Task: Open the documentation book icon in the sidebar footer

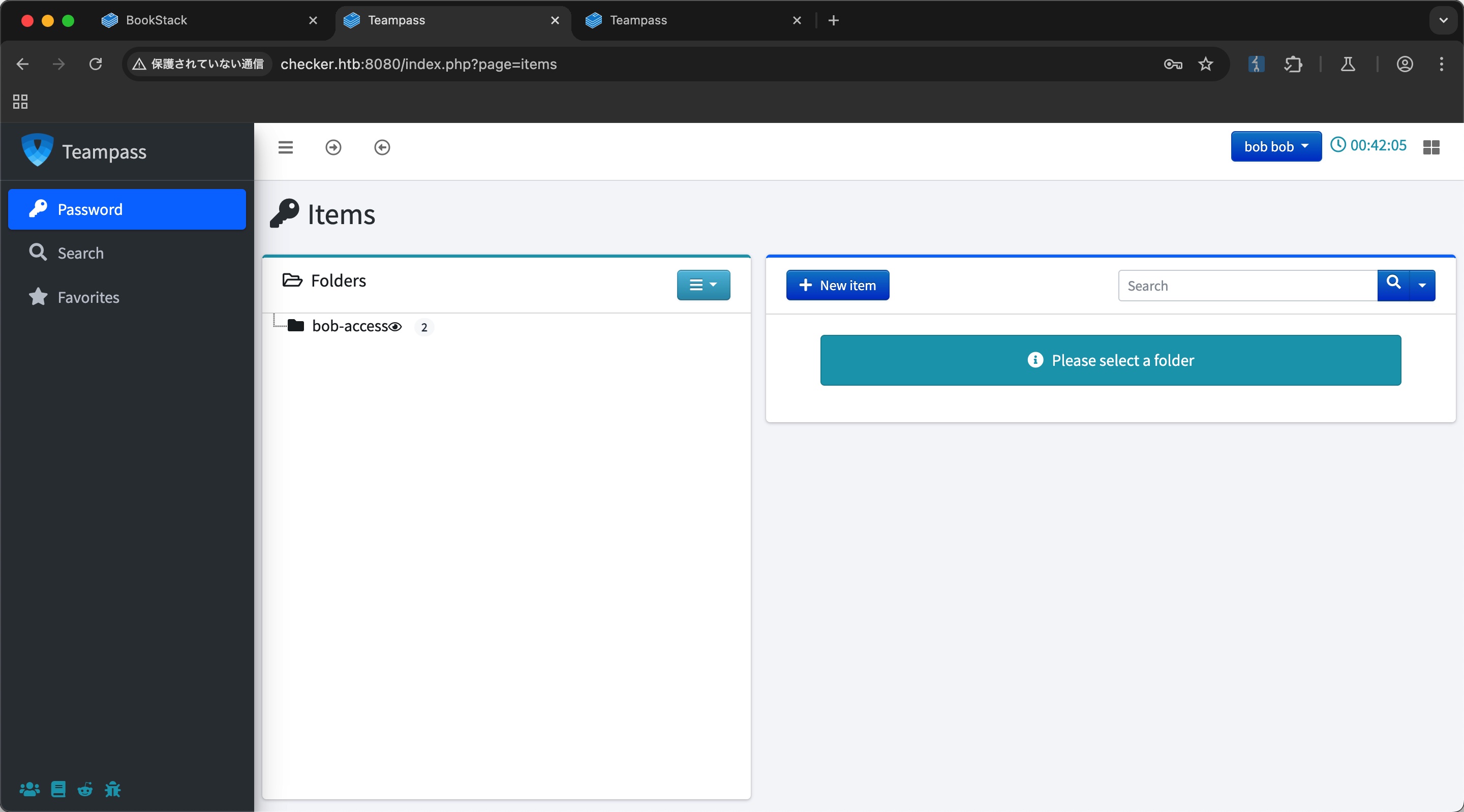Action: (58, 789)
